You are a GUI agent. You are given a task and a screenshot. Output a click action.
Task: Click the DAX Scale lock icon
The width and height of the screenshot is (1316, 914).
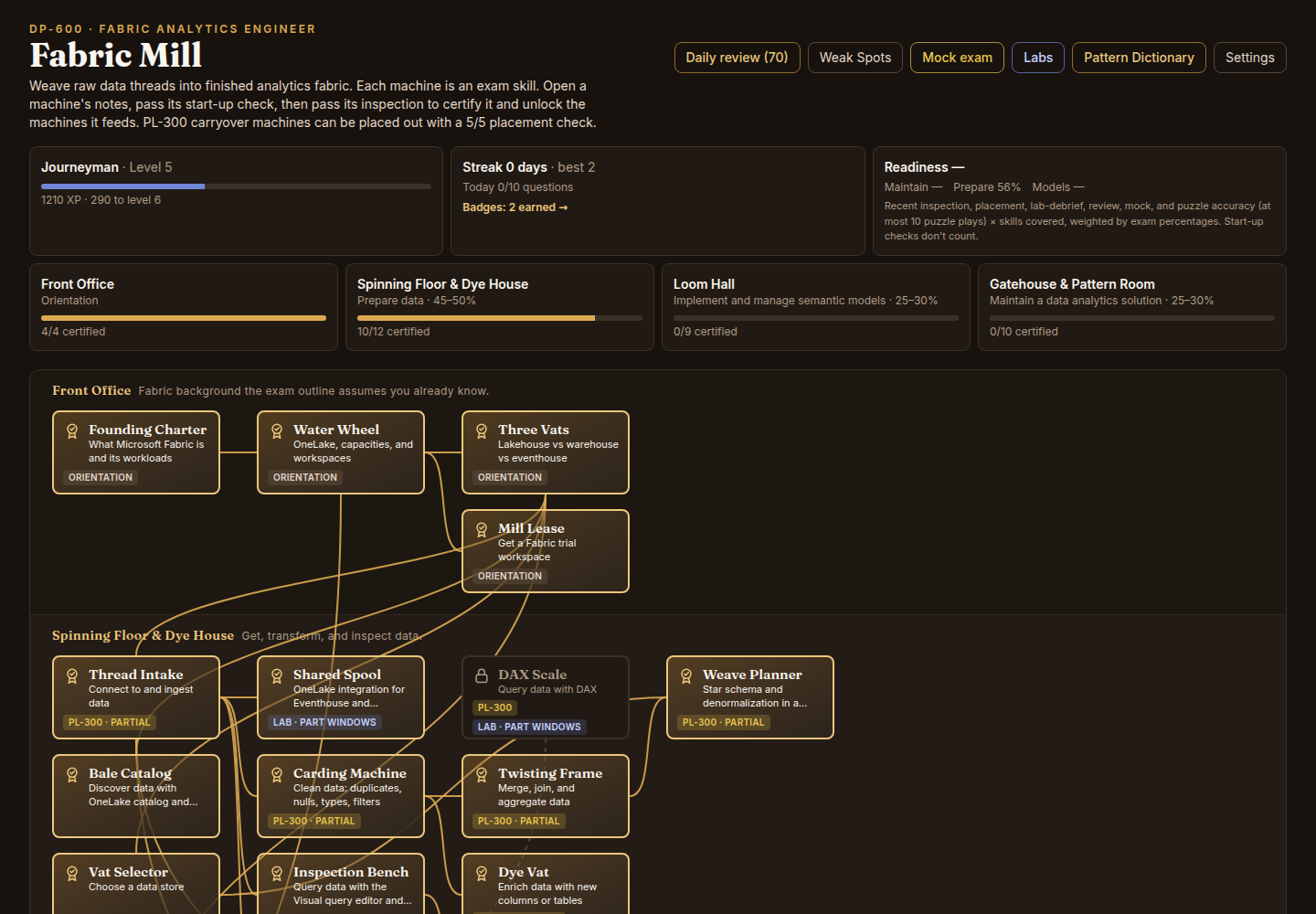(x=482, y=675)
